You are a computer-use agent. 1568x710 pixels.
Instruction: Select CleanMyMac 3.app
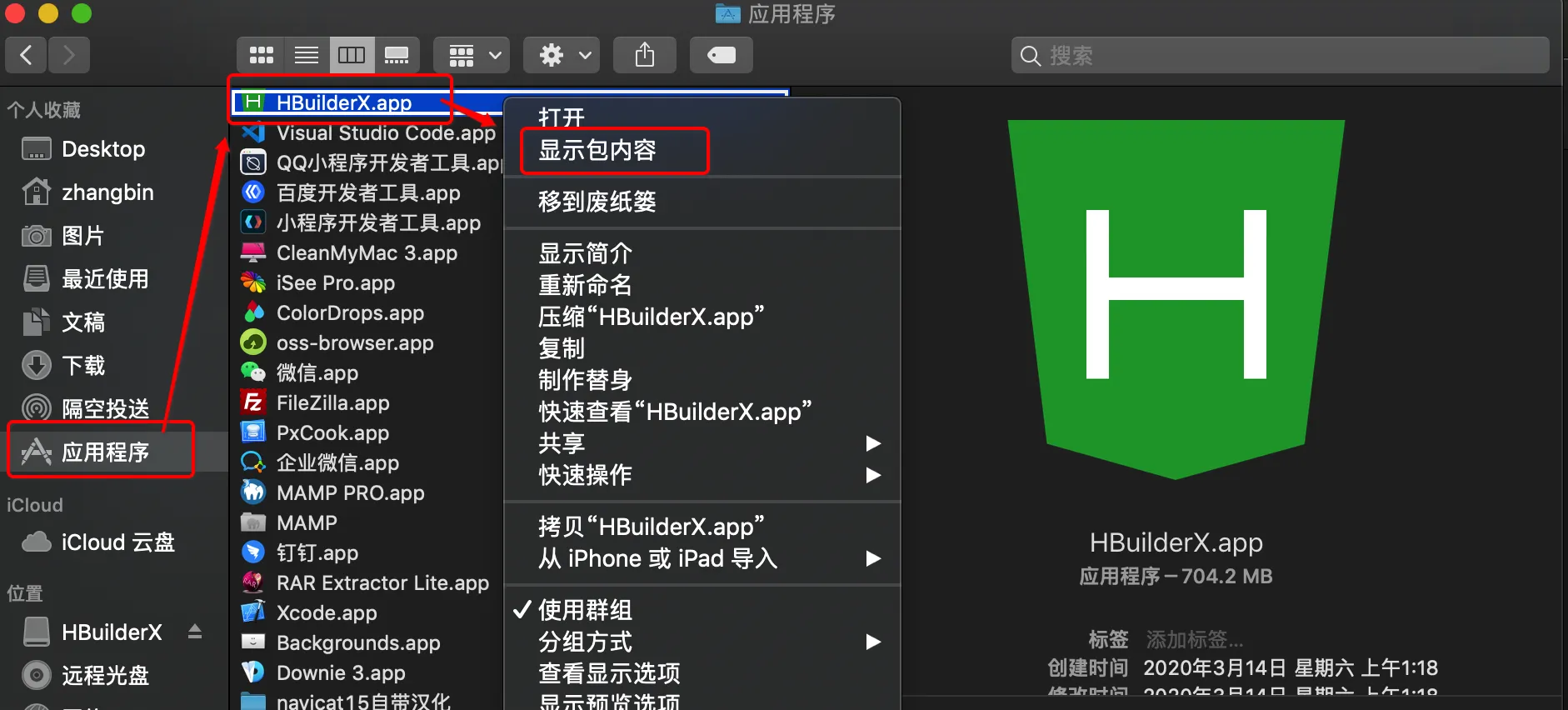[368, 253]
